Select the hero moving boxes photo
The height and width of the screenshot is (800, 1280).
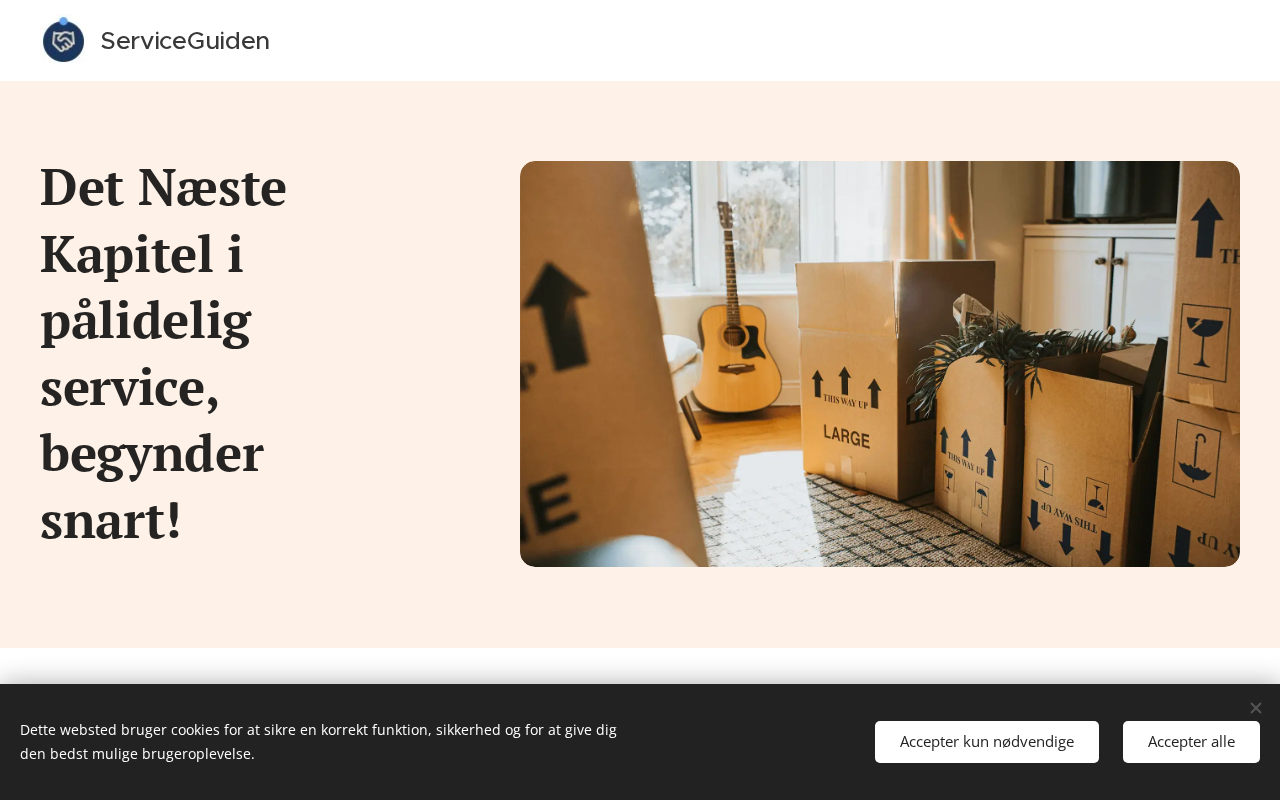click(880, 364)
